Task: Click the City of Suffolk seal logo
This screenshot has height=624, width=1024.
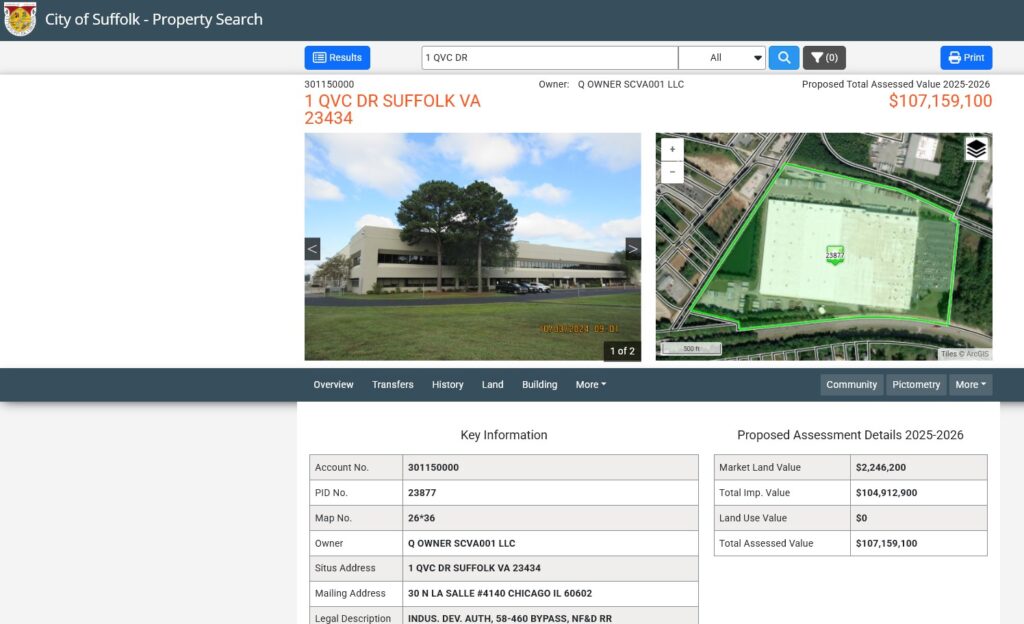Action: [x=20, y=19]
